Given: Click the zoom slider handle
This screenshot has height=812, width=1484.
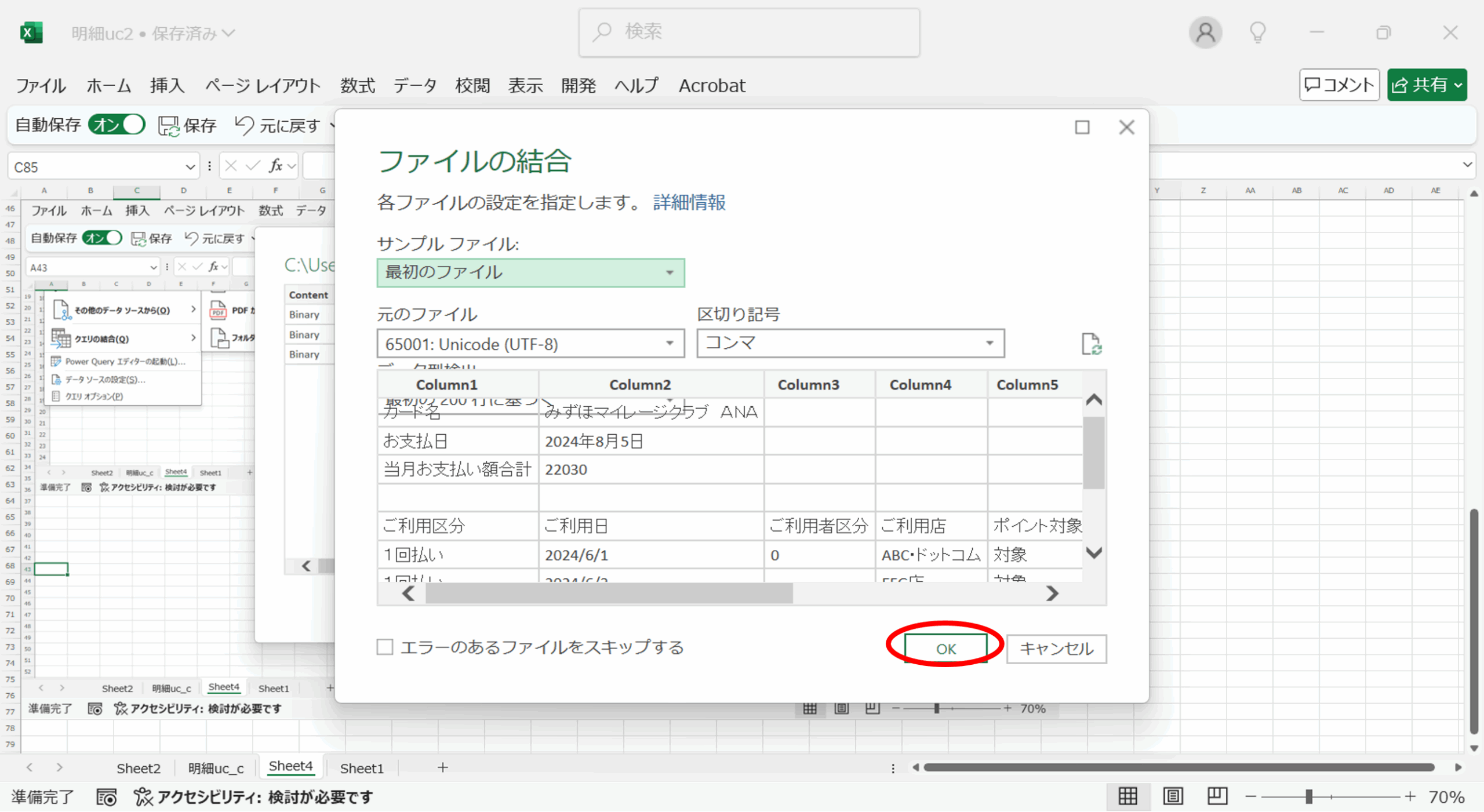Looking at the screenshot, I should pos(1308,797).
